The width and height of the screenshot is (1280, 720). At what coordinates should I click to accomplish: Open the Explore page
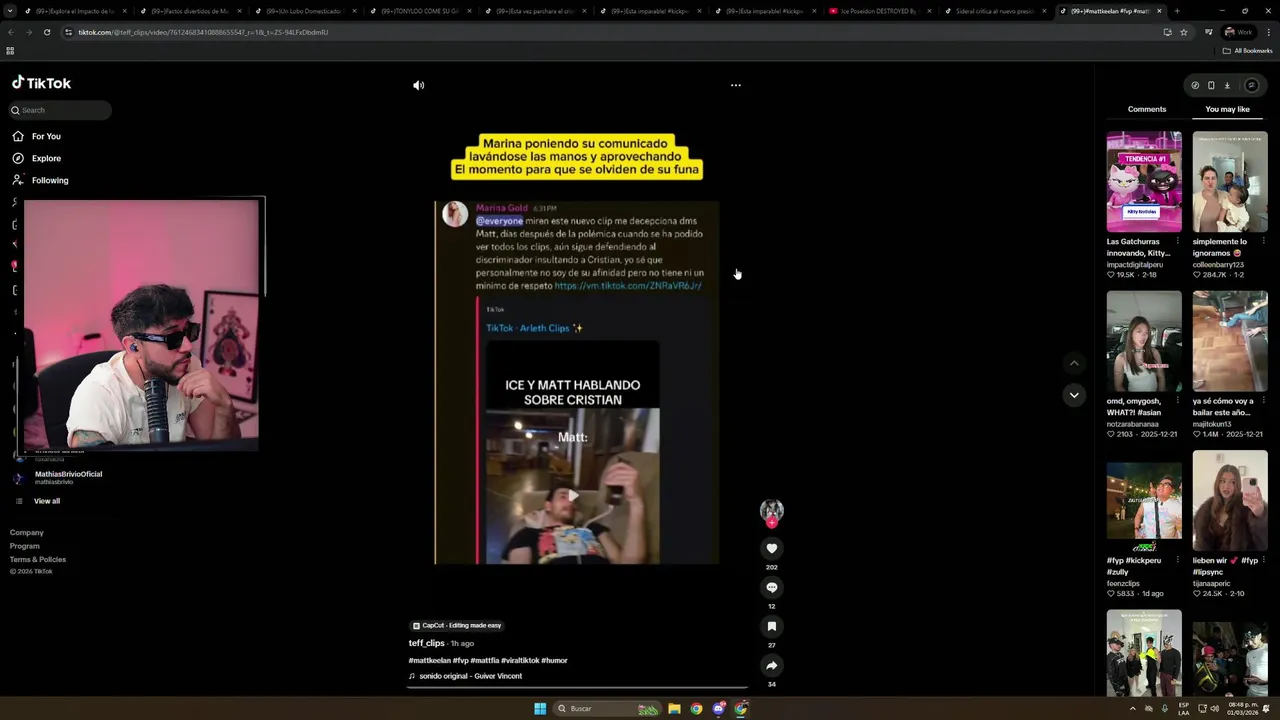46,158
